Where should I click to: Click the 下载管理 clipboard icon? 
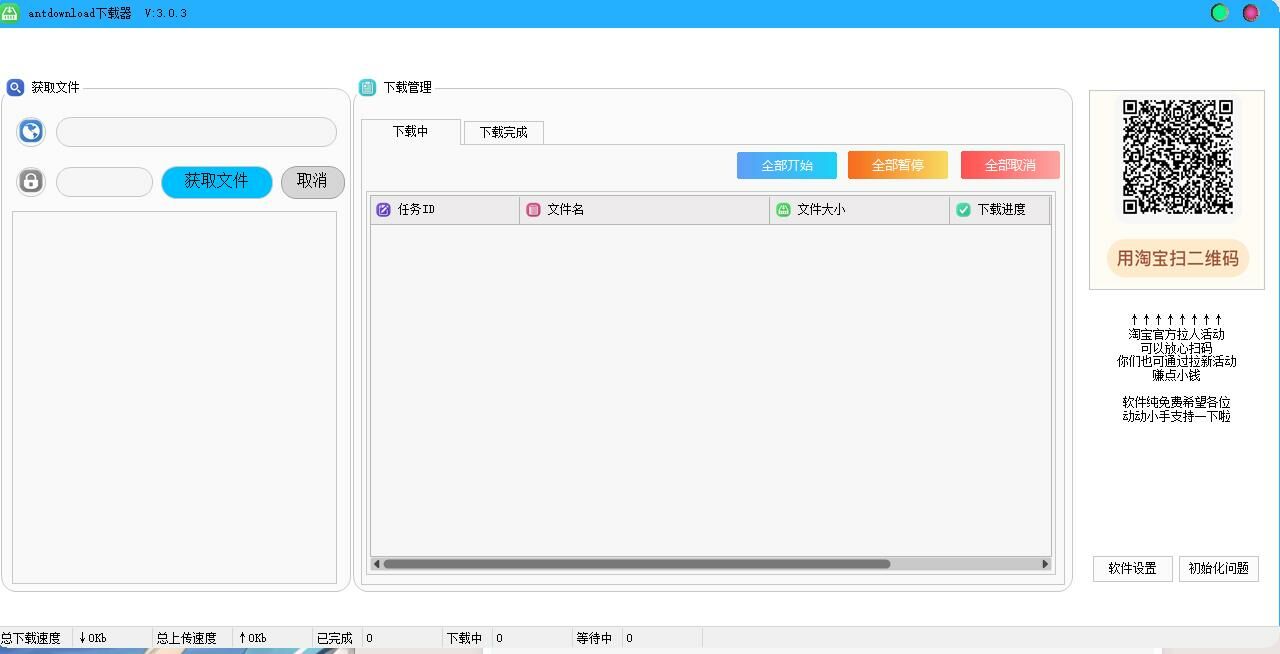[x=367, y=87]
